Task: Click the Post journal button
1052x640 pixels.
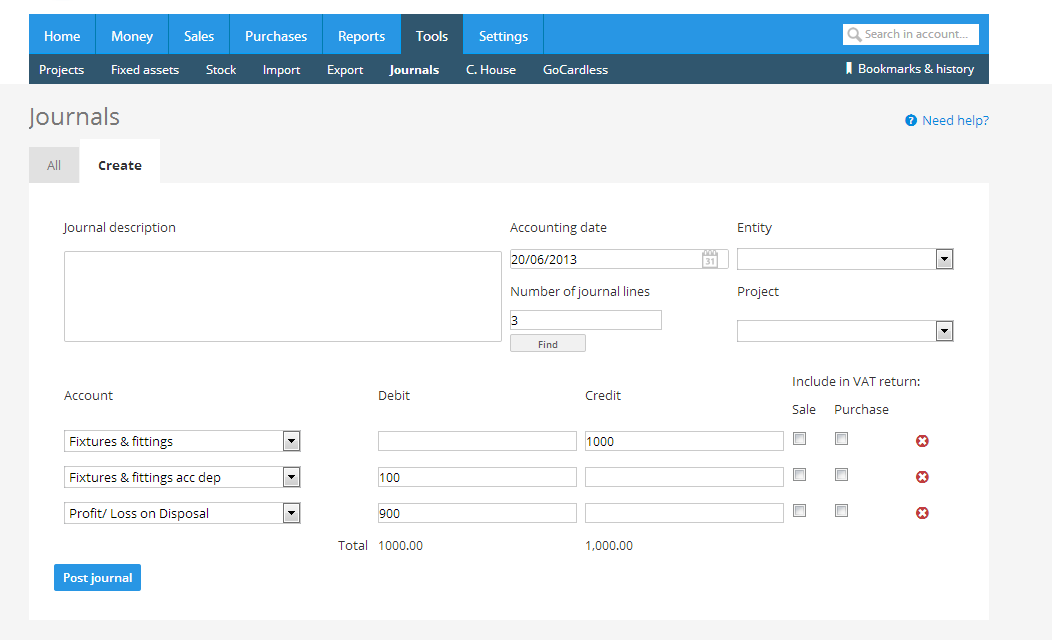Action: [x=97, y=578]
